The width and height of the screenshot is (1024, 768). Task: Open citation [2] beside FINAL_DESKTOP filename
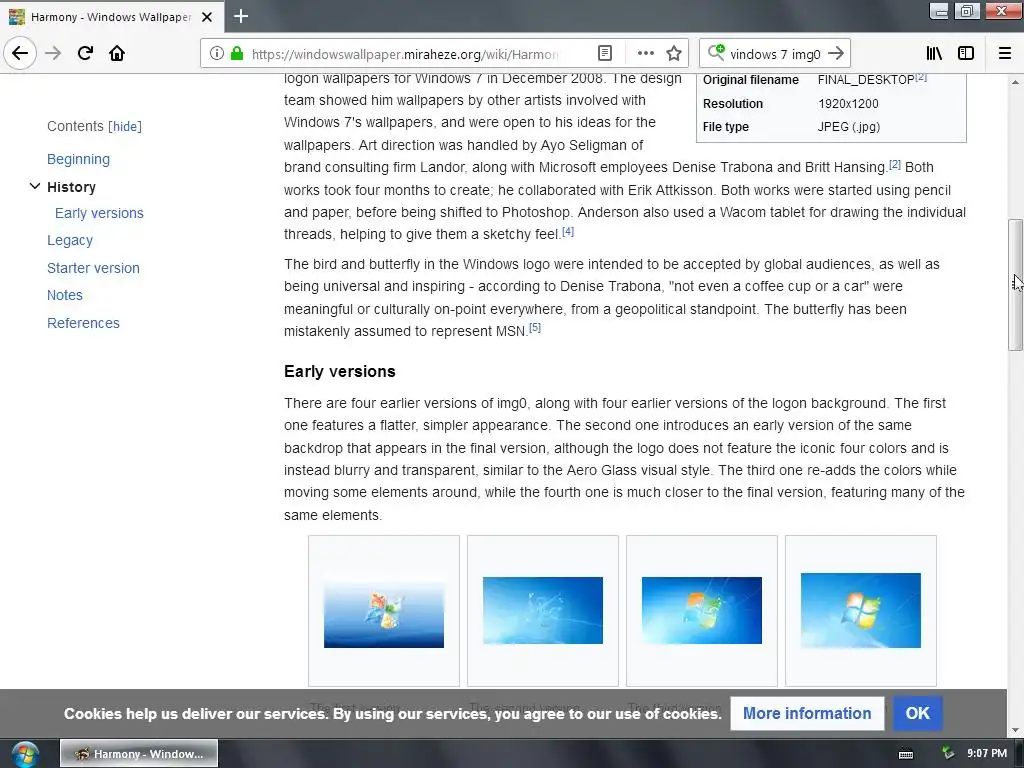921,77
